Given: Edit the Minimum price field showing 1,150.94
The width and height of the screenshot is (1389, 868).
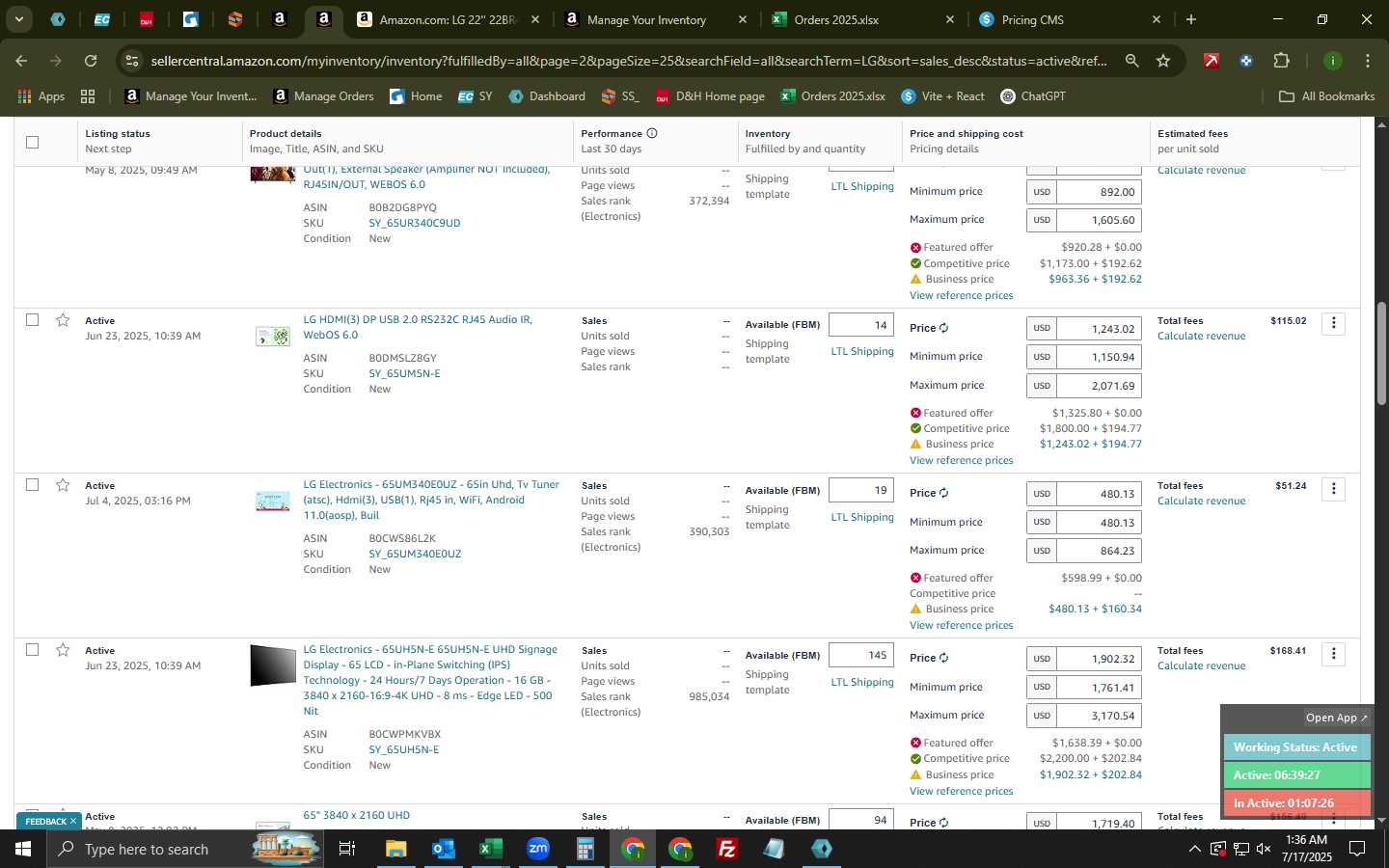Looking at the screenshot, I should [1099, 357].
